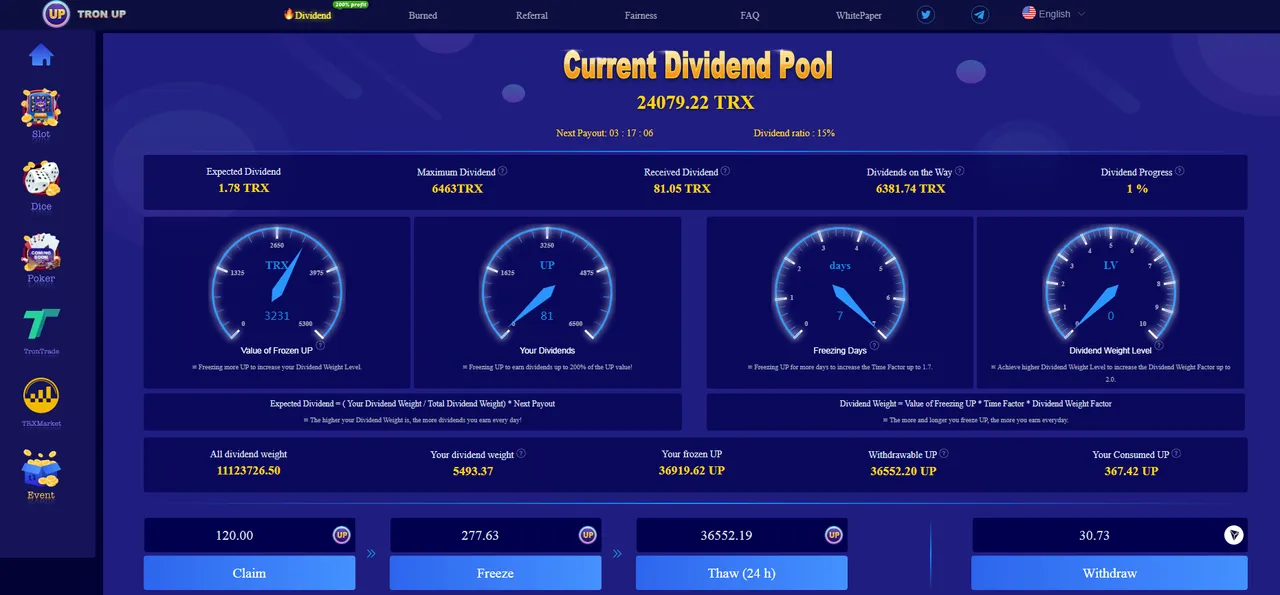Click the 81.05 TRX received dividend value
The width and height of the screenshot is (1280, 595).
tap(681, 188)
